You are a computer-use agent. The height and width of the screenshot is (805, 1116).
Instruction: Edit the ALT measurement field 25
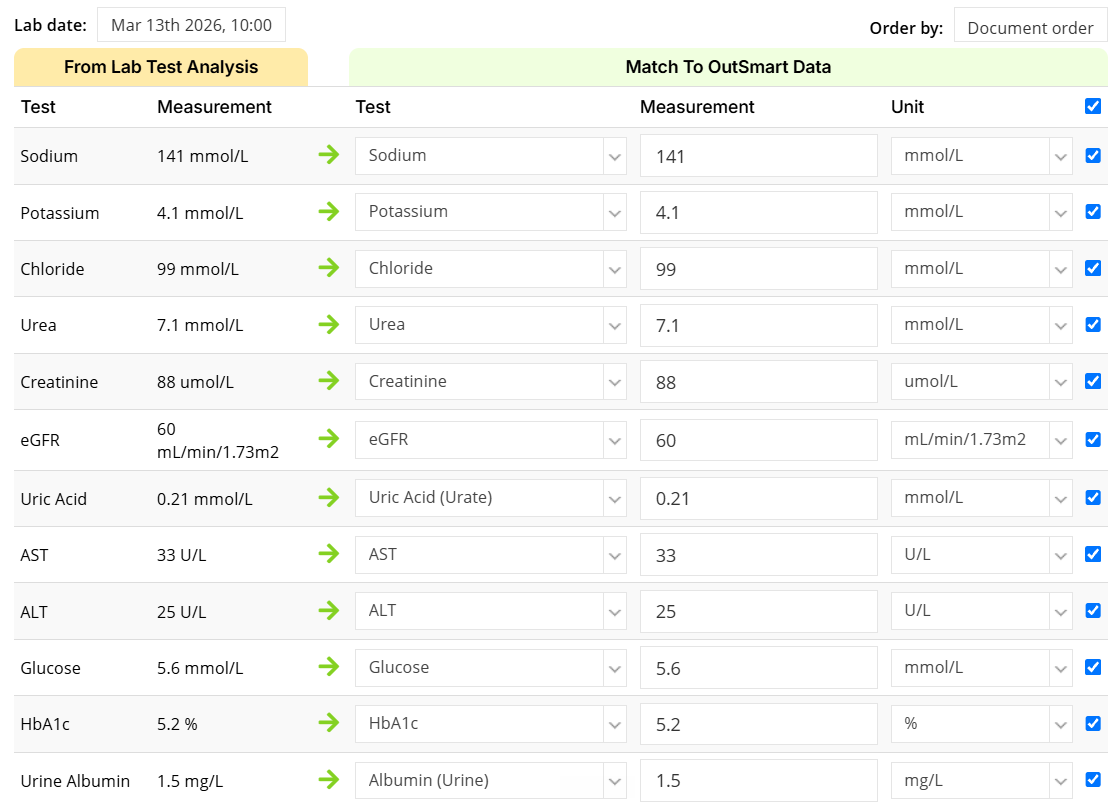(x=759, y=611)
